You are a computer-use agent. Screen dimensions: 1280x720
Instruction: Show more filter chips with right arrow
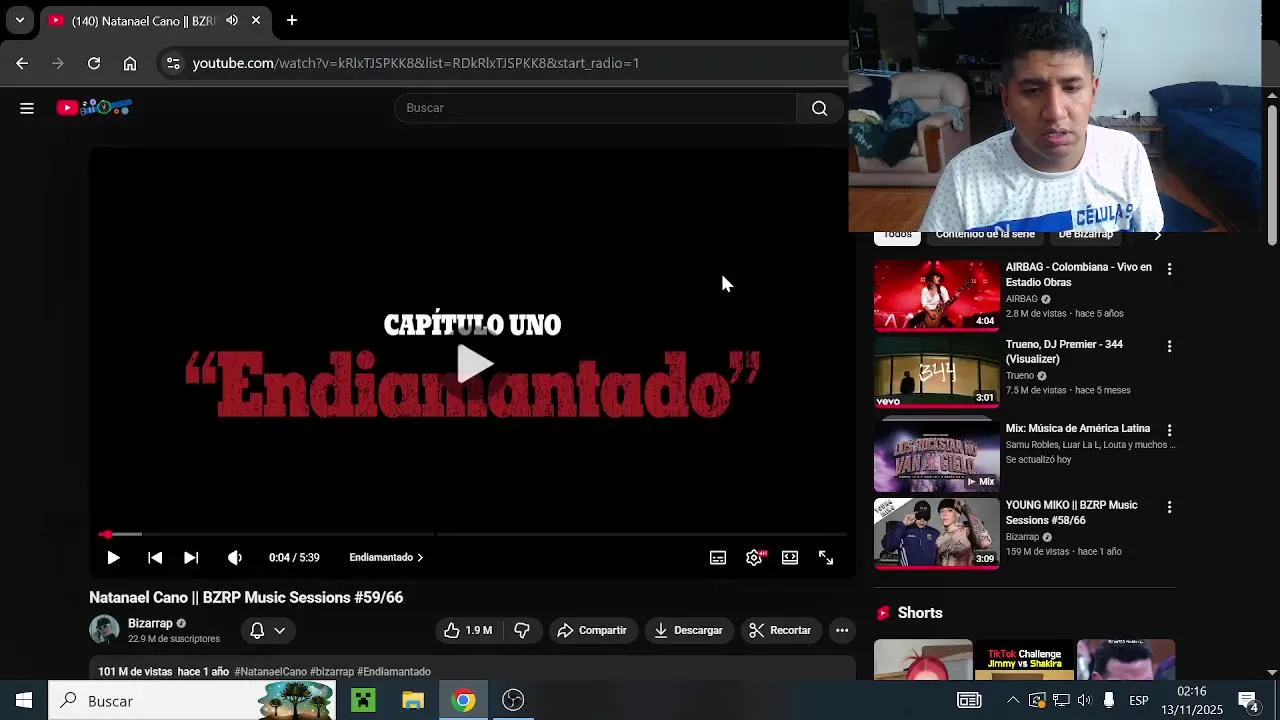1158,237
